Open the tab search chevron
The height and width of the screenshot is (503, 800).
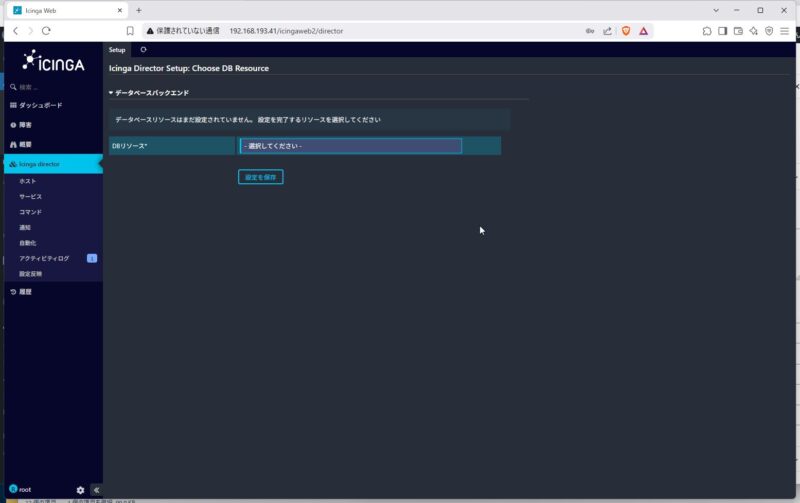point(716,10)
